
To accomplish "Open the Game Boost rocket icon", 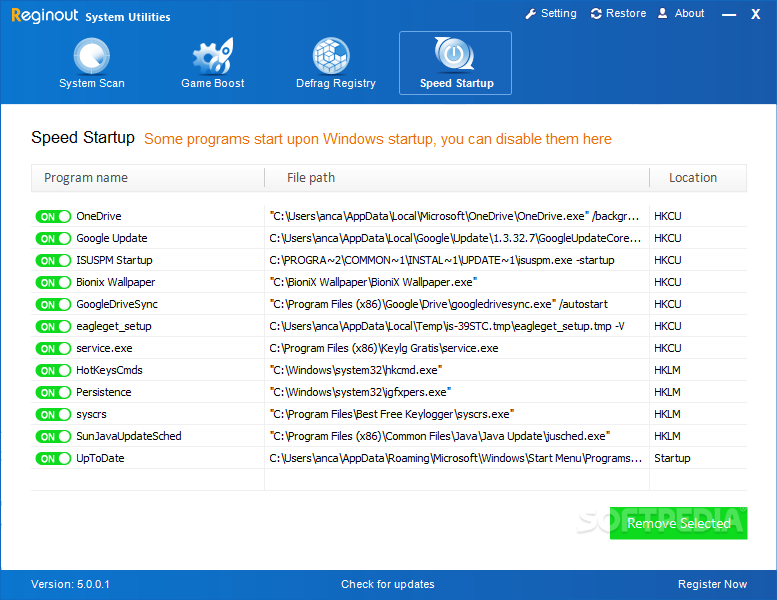I will pos(213,55).
